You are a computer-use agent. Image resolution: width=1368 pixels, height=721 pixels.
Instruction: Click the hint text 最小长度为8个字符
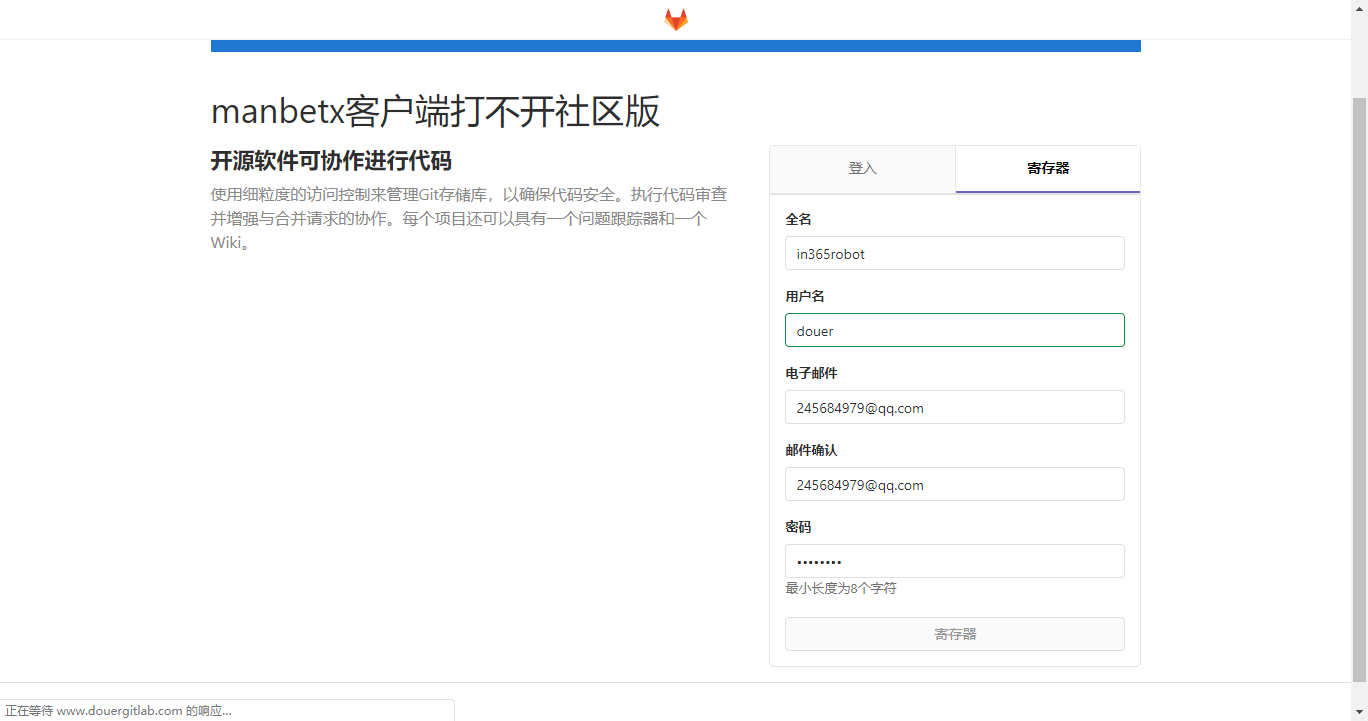[841, 589]
